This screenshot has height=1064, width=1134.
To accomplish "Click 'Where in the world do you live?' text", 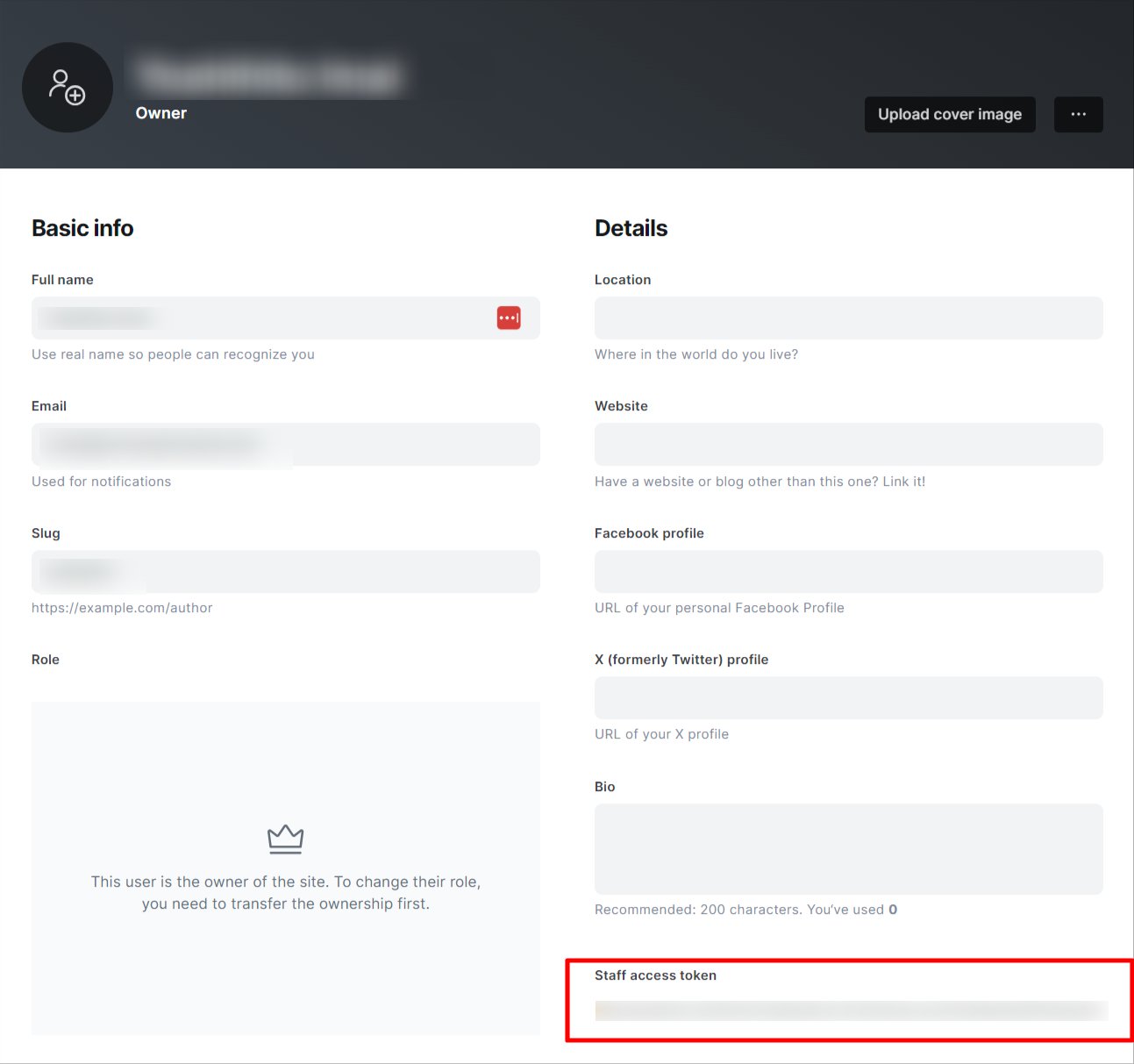I will point(696,354).
